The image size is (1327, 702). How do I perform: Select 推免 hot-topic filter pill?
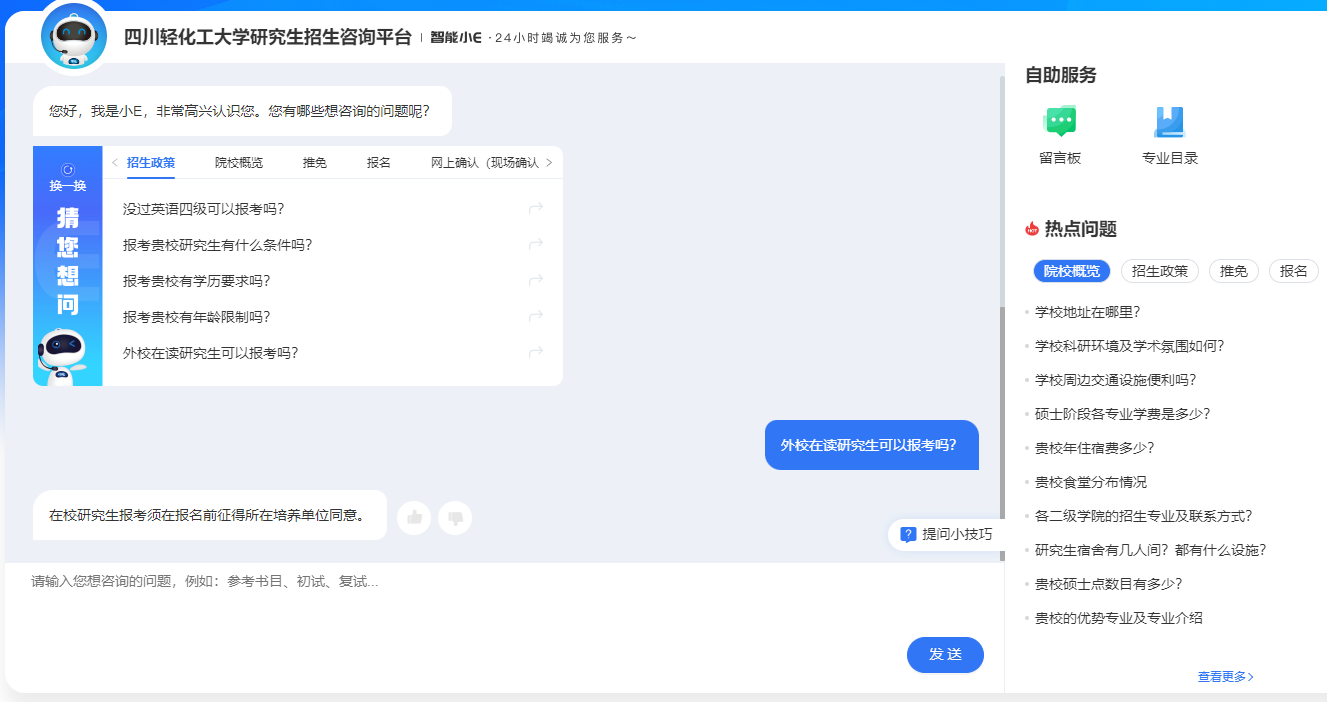(x=1234, y=271)
